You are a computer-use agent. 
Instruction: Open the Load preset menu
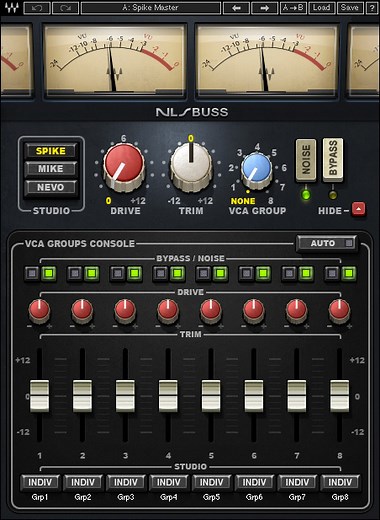[x=322, y=8]
